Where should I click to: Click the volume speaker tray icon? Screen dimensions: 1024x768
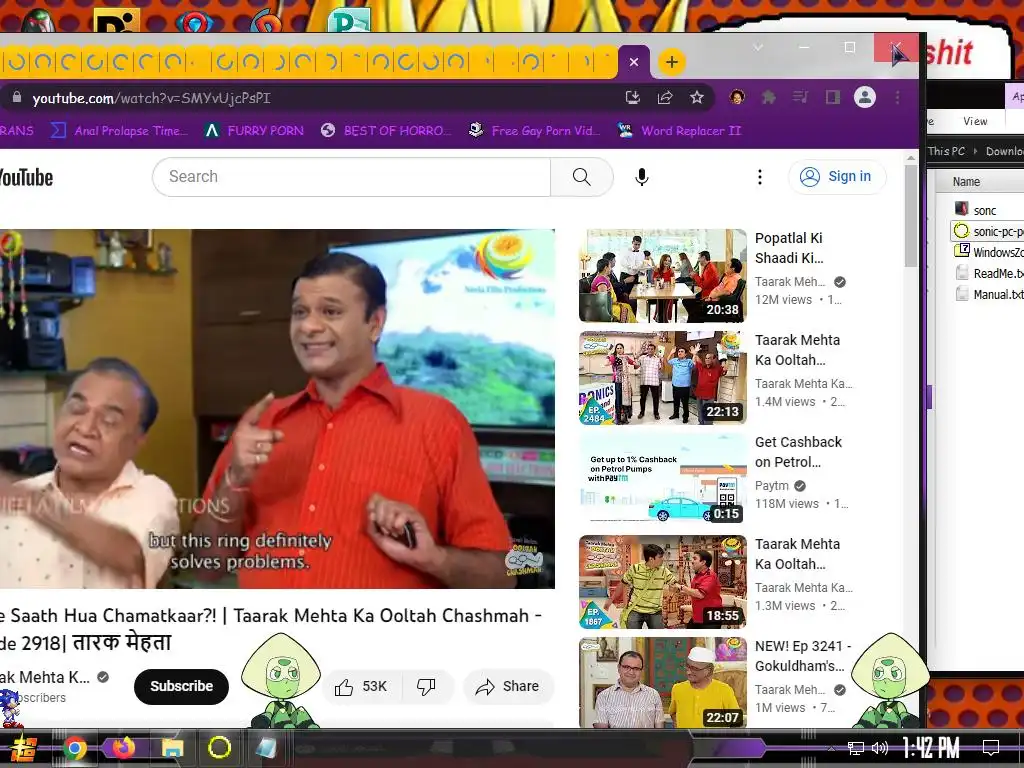click(x=880, y=748)
